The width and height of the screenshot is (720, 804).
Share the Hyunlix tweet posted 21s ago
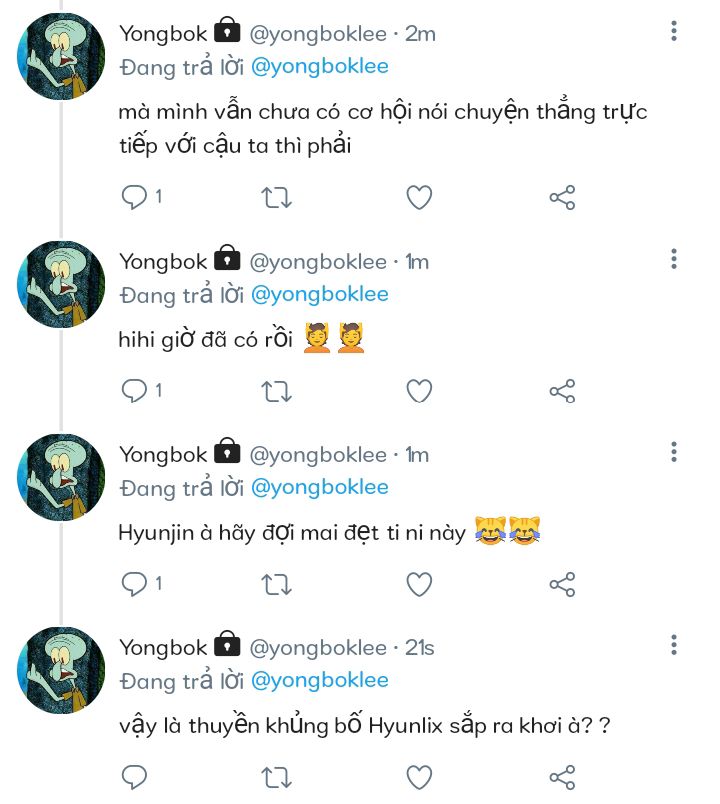pyautogui.click(x=562, y=777)
